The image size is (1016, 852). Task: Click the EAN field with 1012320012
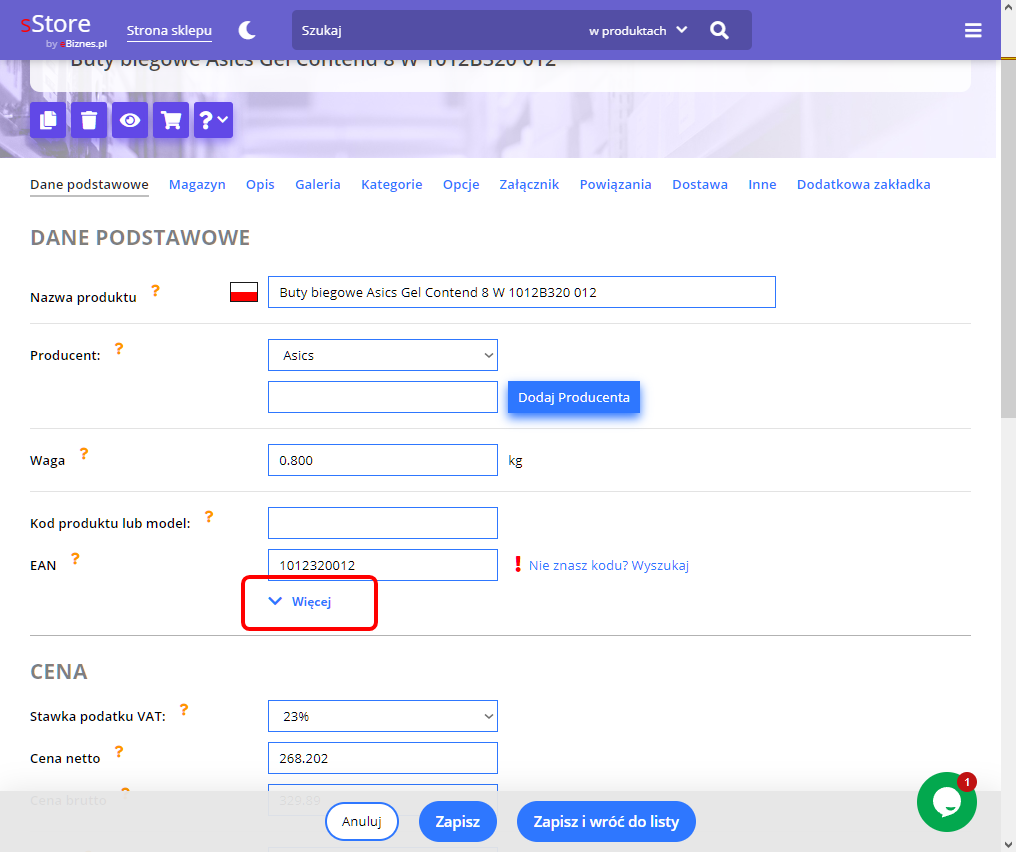383,565
